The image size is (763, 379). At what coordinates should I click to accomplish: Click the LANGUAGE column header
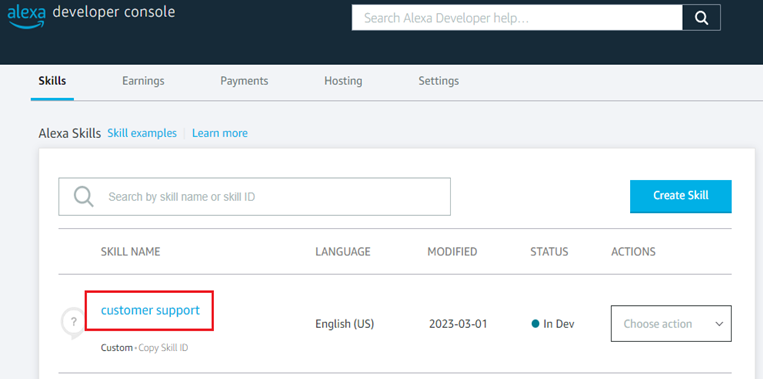pos(343,252)
